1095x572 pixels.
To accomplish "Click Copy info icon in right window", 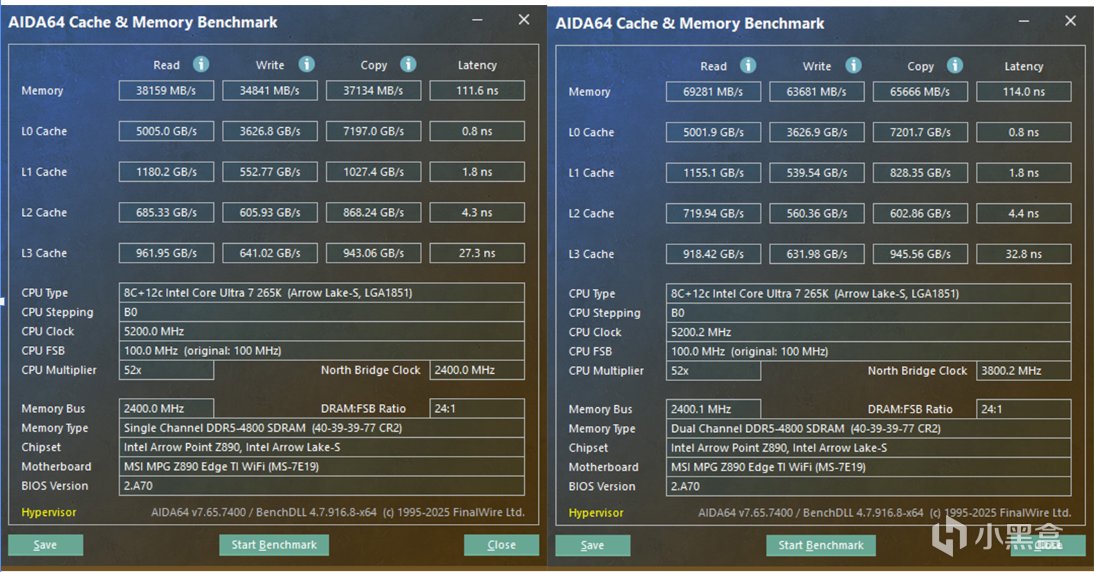I will point(955,66).
